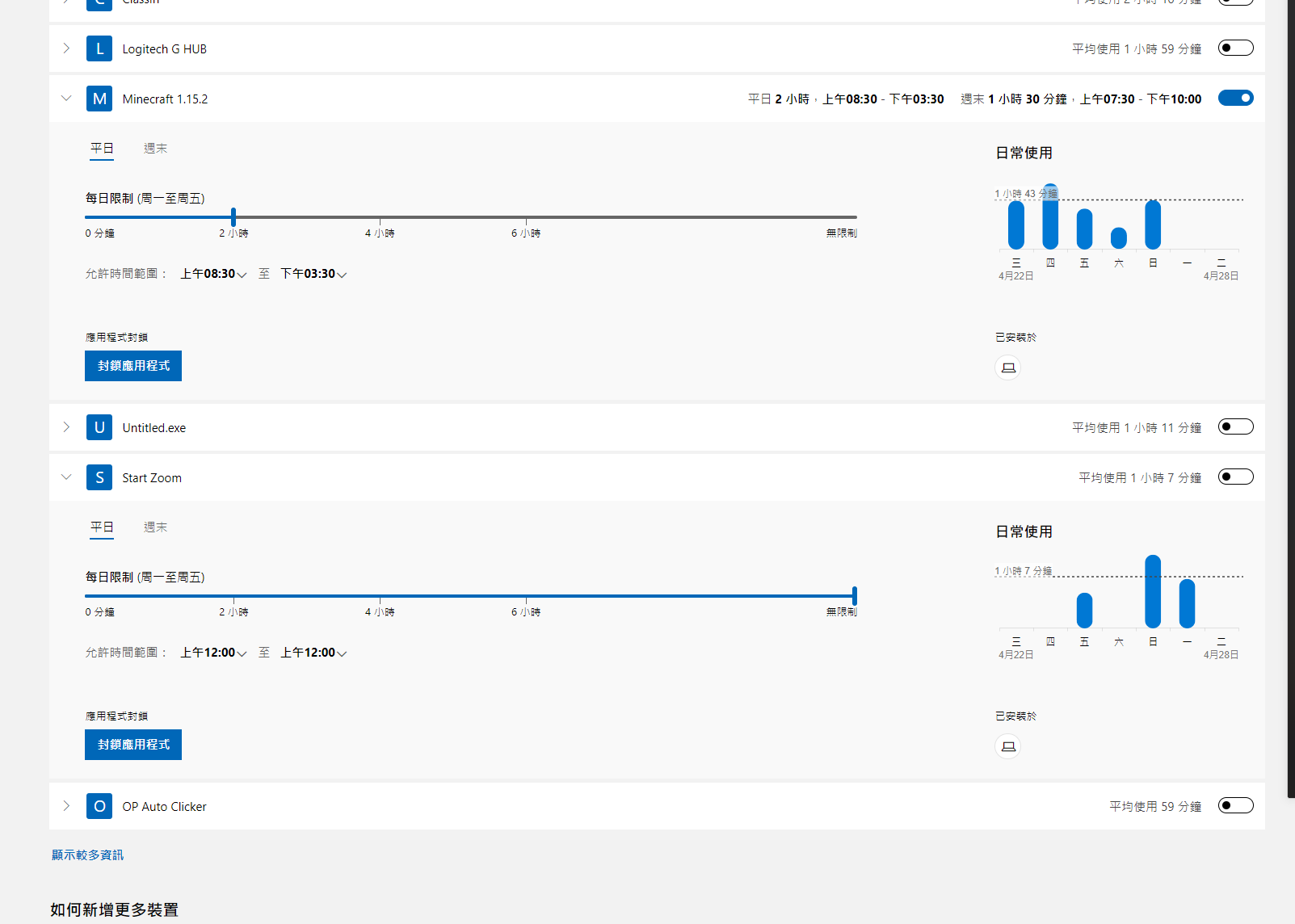Expand the Logitech G HUB row chevron
1295x924 pixels.
(x=66, y=48)
